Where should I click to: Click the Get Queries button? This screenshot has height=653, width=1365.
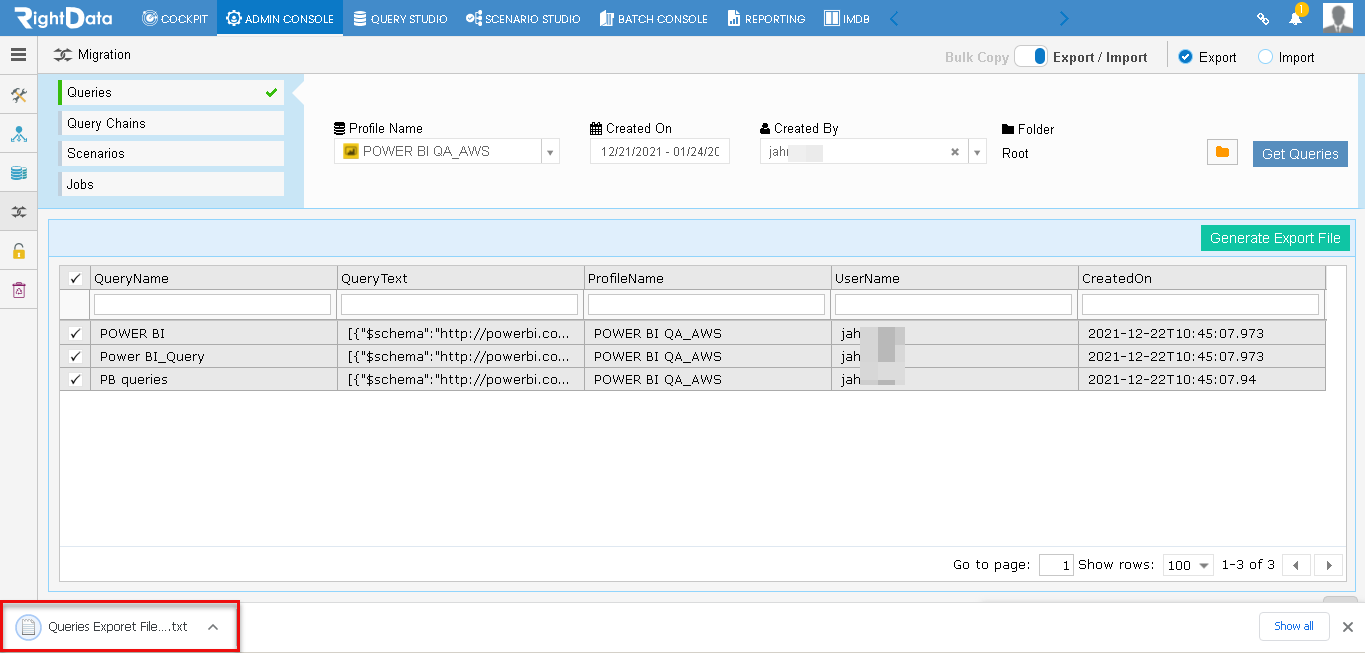tap(1300, 154)
